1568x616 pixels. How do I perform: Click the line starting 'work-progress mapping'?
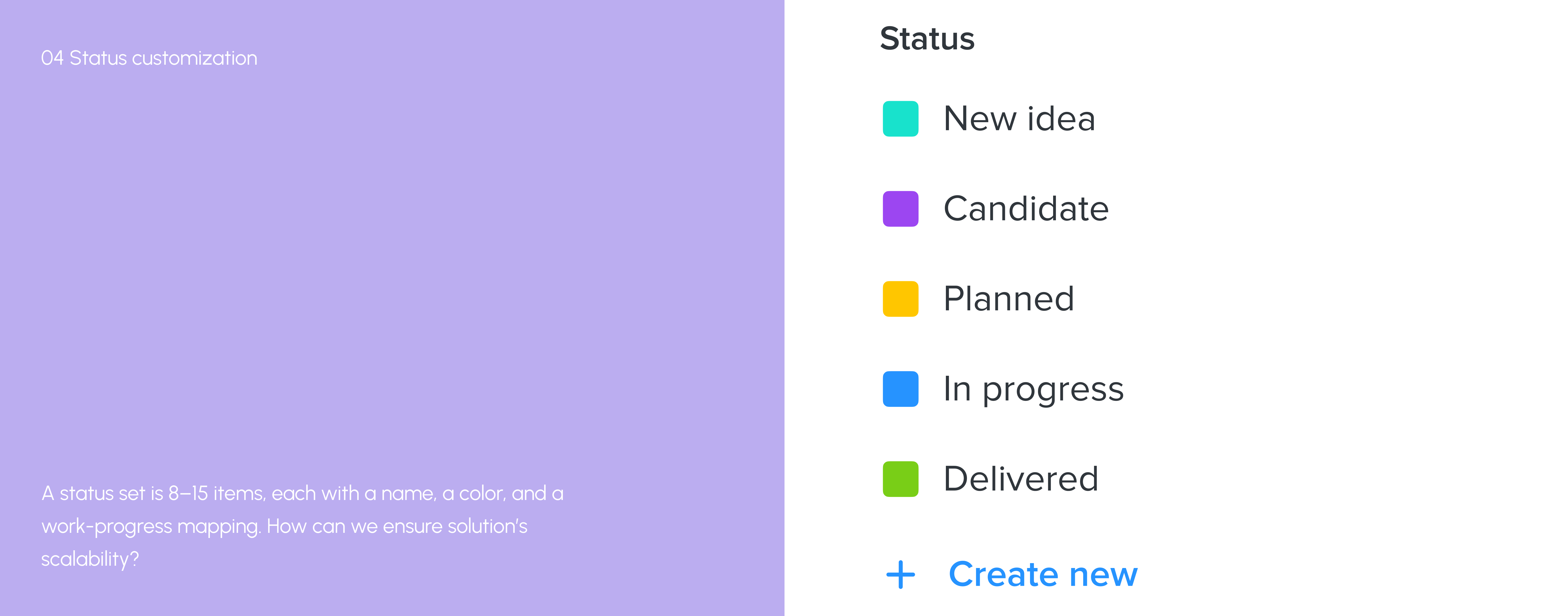point(284,526)
